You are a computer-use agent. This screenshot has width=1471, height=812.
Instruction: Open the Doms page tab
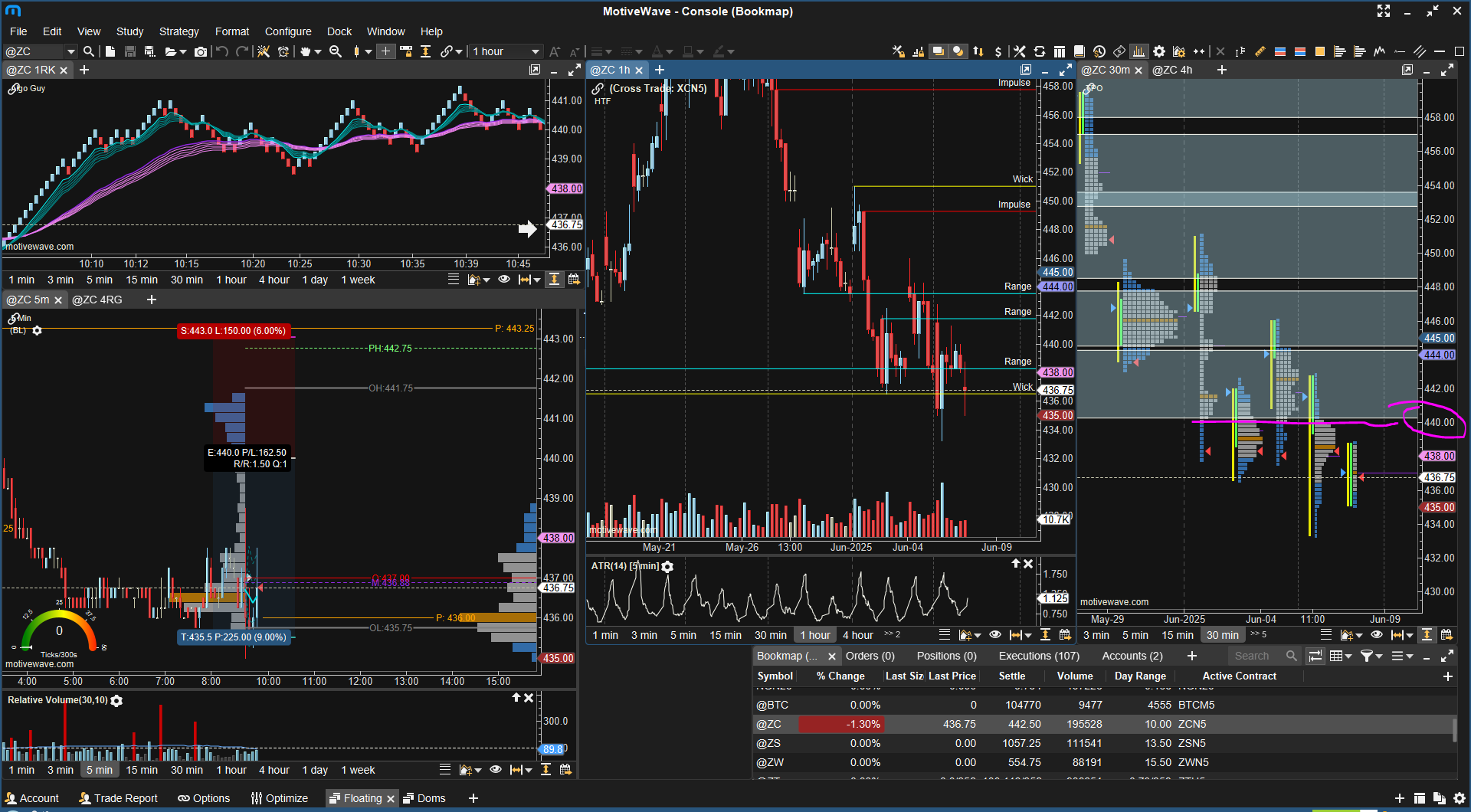tap(424, 798)
